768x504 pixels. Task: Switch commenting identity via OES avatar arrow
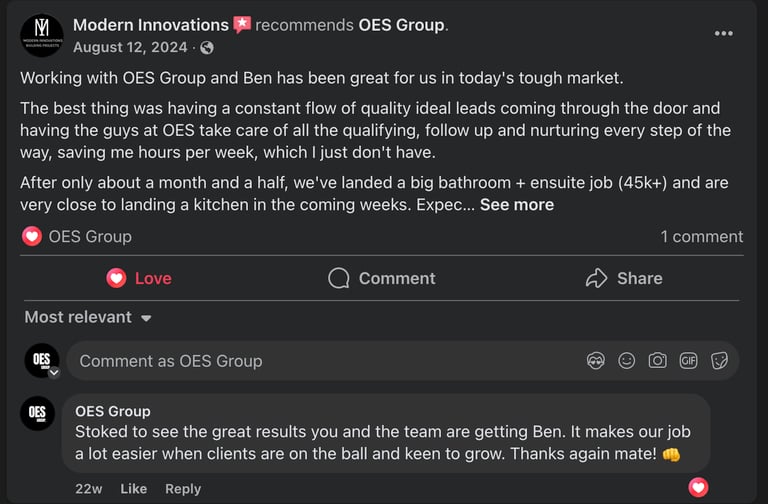coord(54,372)
